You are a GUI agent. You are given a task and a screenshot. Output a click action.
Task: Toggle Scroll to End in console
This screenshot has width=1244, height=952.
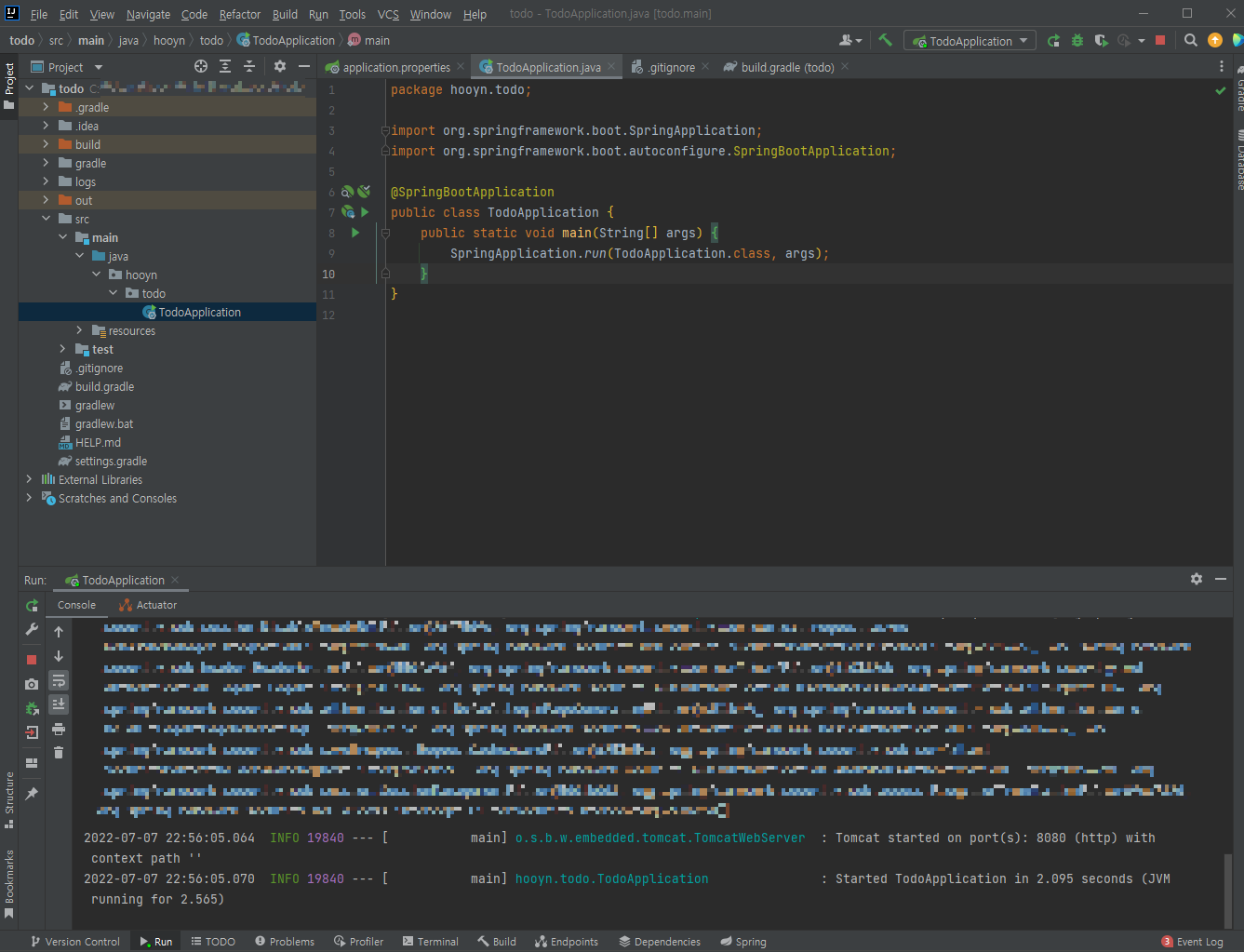59,704
